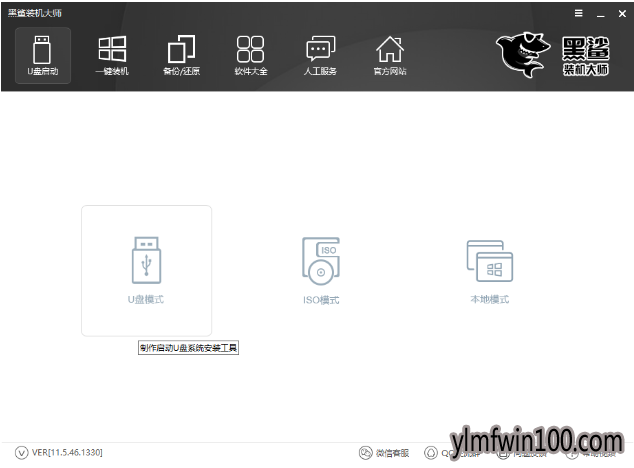Choose the ISO模式 disc icon
Viewport: 634px width, 468px height.
point(321,261)
